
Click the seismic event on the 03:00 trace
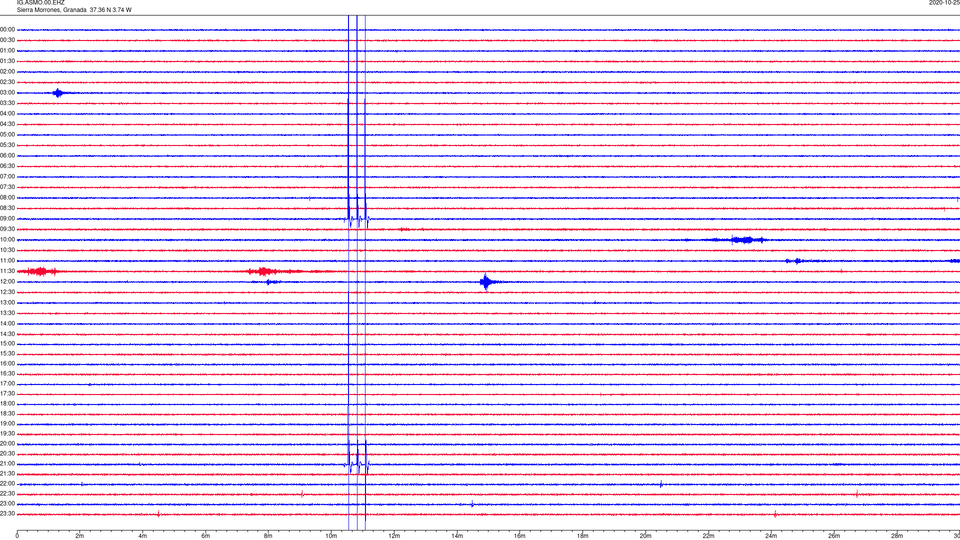(58, 93)
